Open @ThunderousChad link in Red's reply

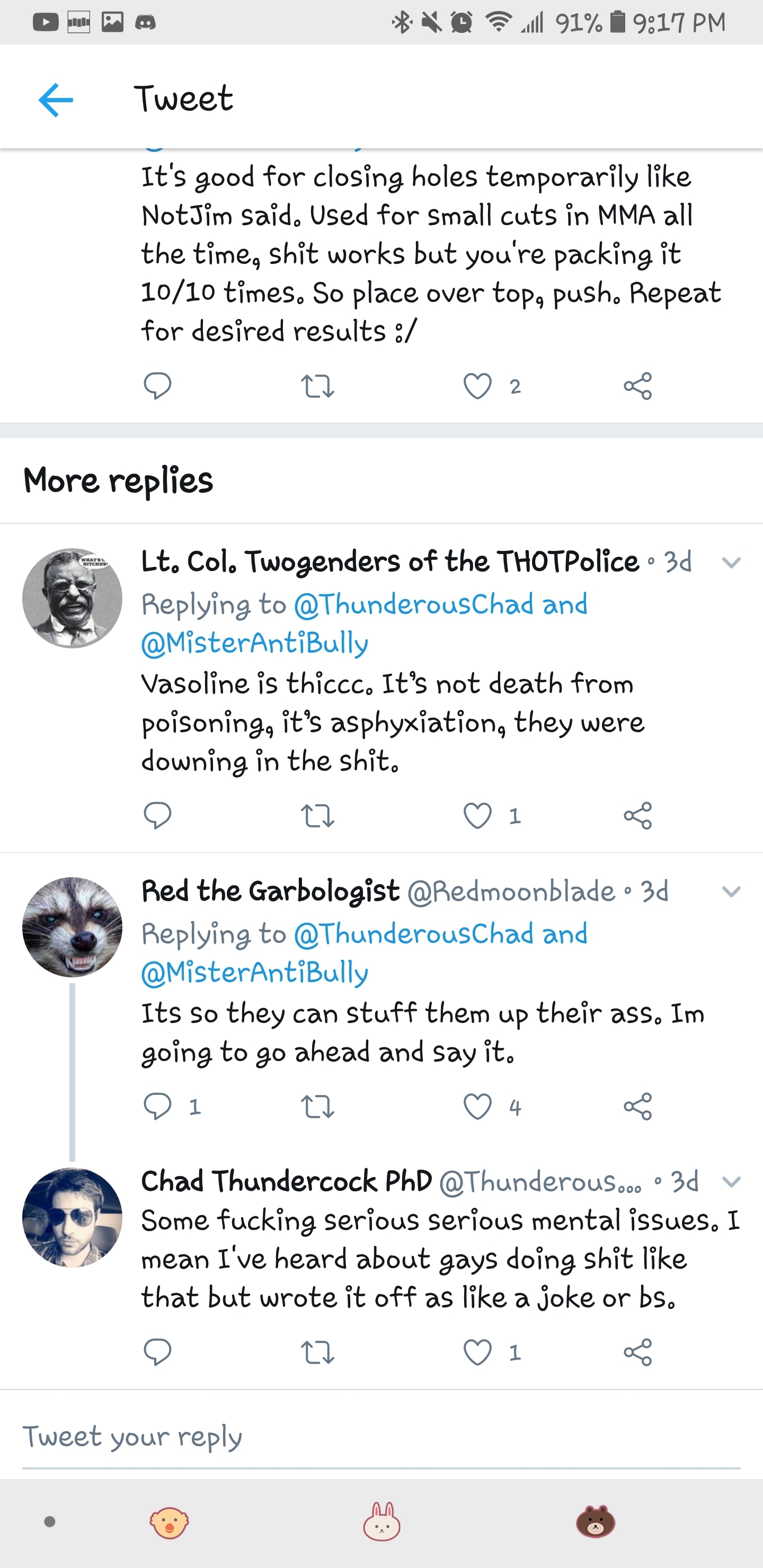tap(413, 934)
